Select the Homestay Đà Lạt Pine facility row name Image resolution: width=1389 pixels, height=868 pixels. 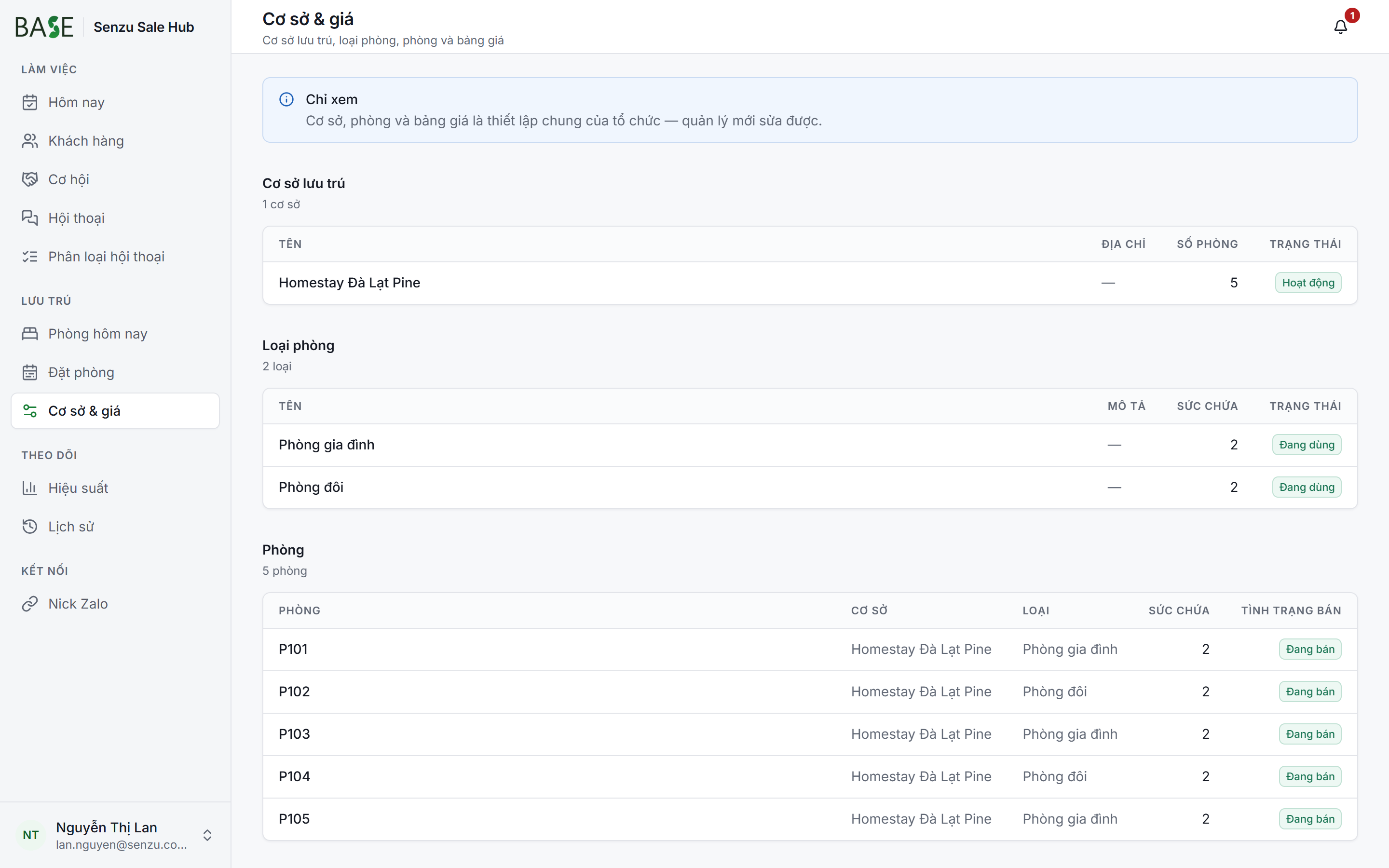pos(349,283)
